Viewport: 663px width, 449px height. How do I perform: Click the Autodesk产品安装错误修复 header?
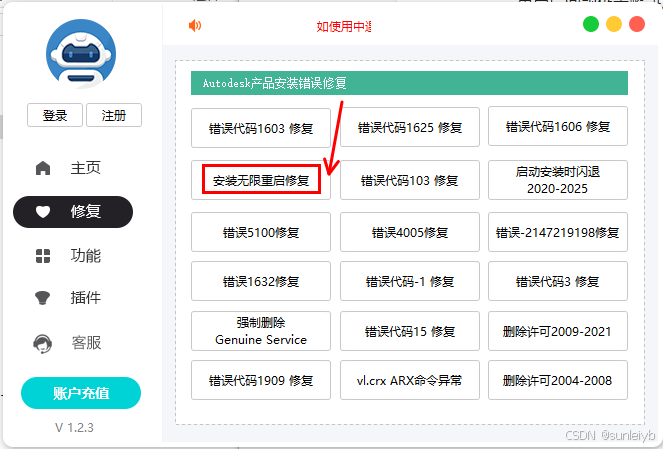(x=409, y=83)
